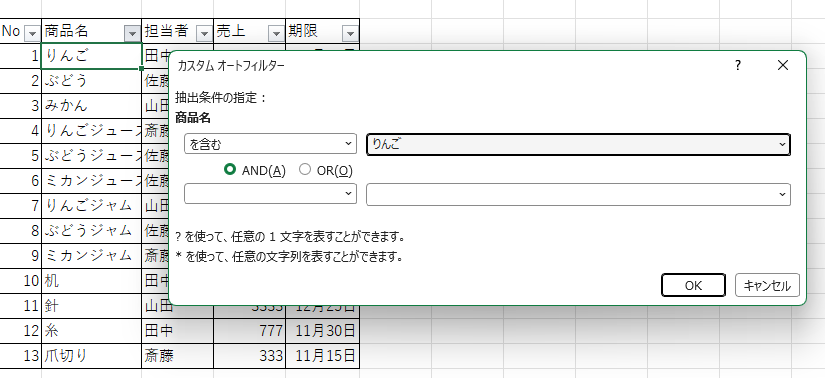Click the キャンセル button
This screenshot has width=825, height=378.
pyautogui.click(x=767, y=285)
